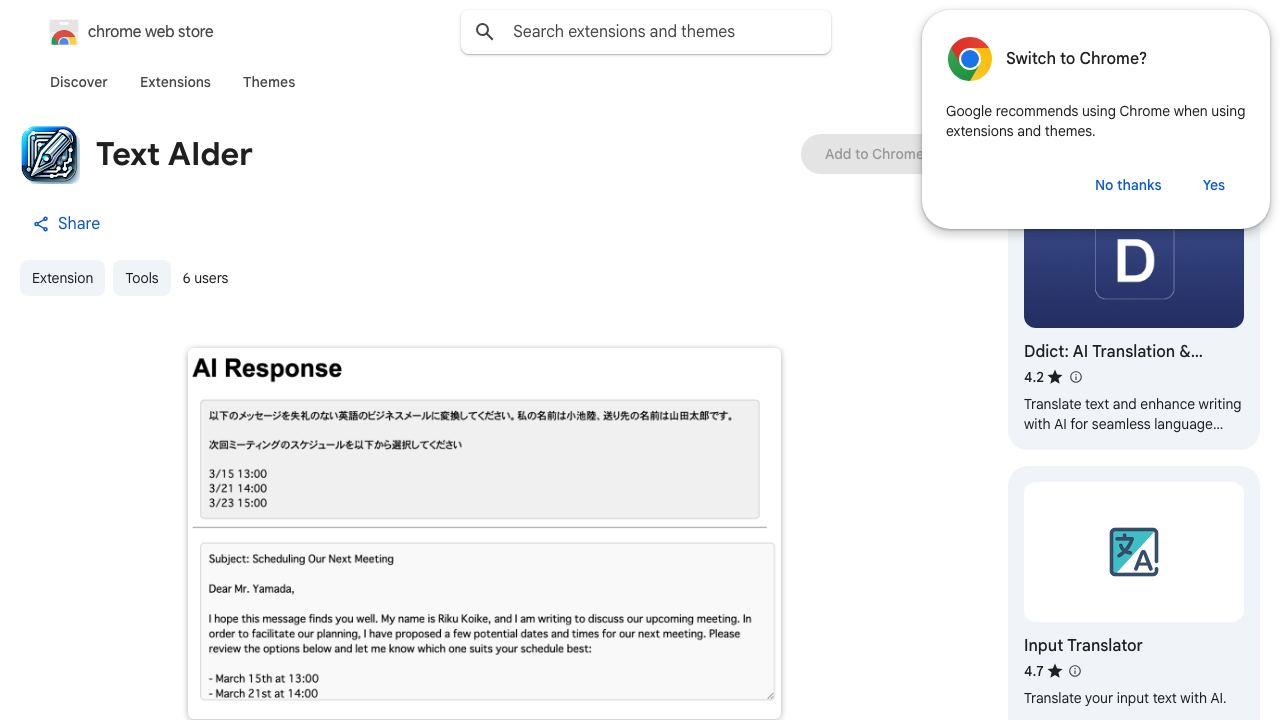Click the Chrome logo in the popup
The height and width of the screenshot is (720, 1280).
[x=969, y=59]
